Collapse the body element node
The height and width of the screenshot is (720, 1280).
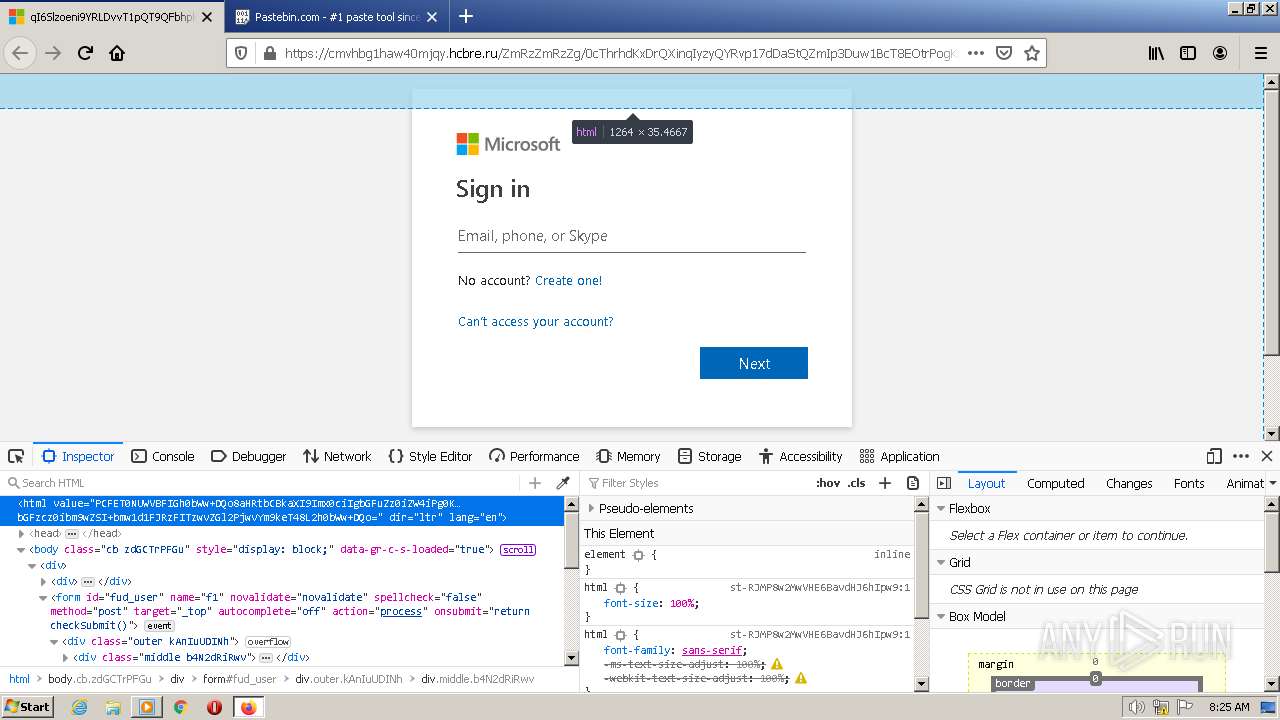(x=21, y=550)
